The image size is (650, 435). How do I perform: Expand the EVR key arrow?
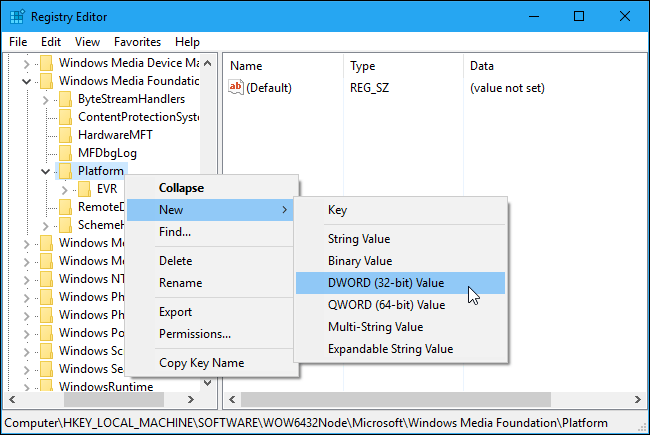pos(65,189)
